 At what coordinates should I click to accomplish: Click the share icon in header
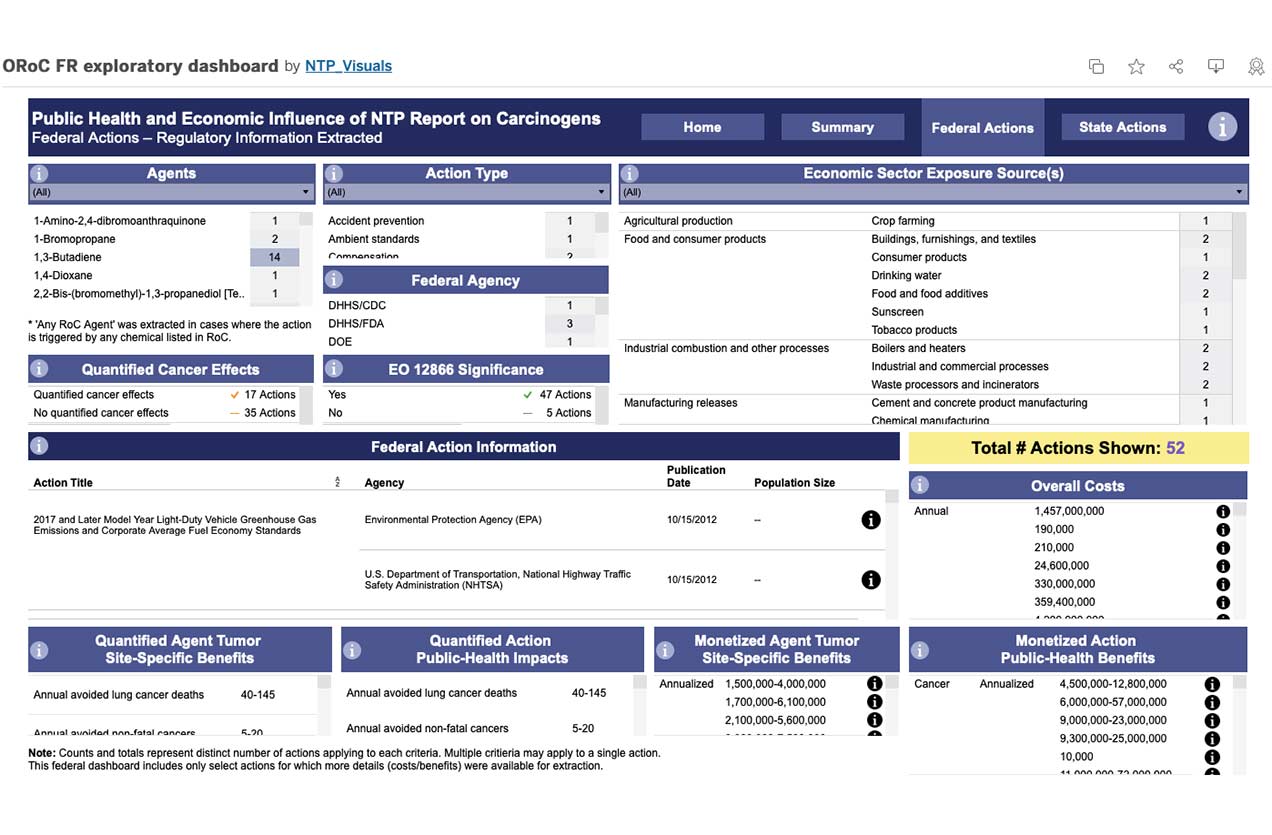click(1176, 66)
